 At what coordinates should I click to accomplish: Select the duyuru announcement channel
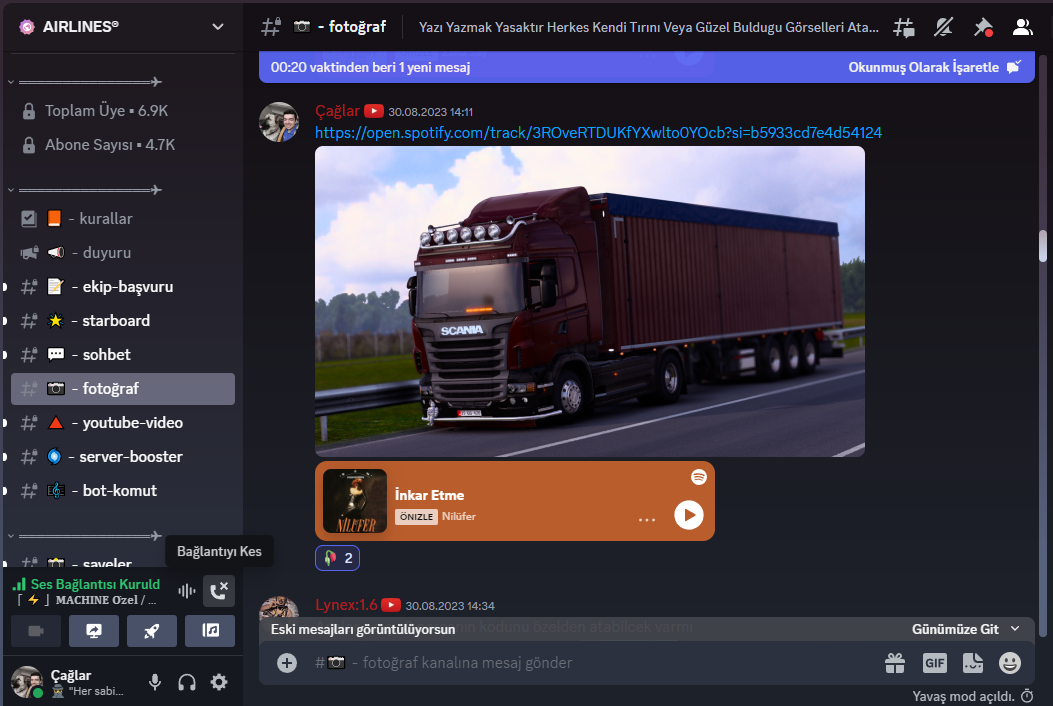point(123,253)
